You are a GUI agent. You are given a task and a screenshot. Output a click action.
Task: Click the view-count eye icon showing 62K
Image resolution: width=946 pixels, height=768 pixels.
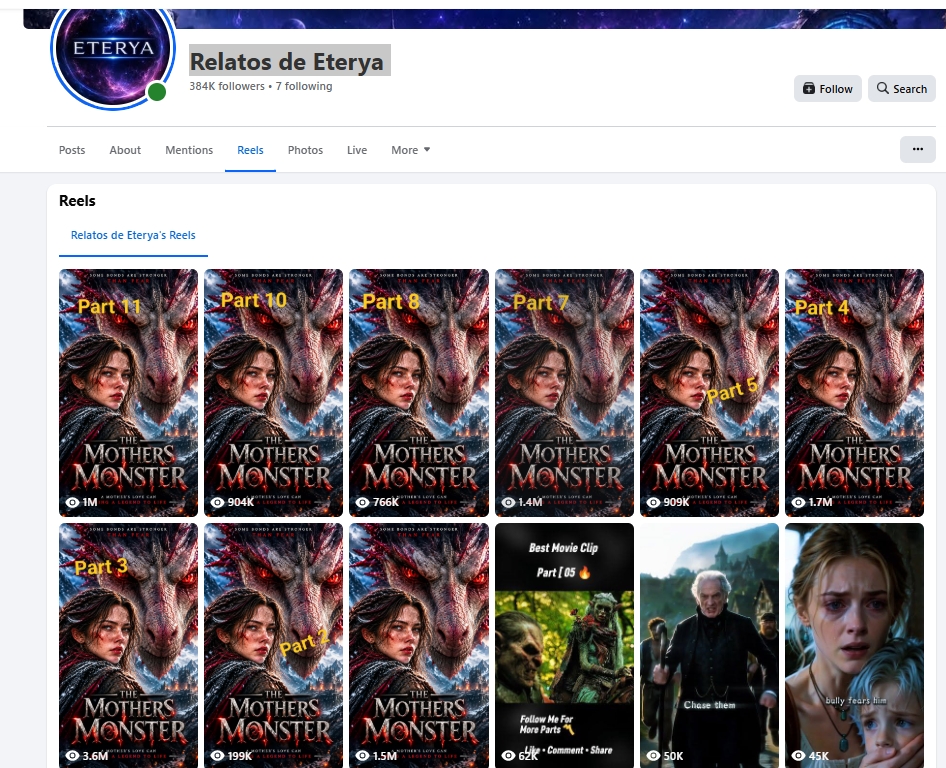click(x=509, y=755)
